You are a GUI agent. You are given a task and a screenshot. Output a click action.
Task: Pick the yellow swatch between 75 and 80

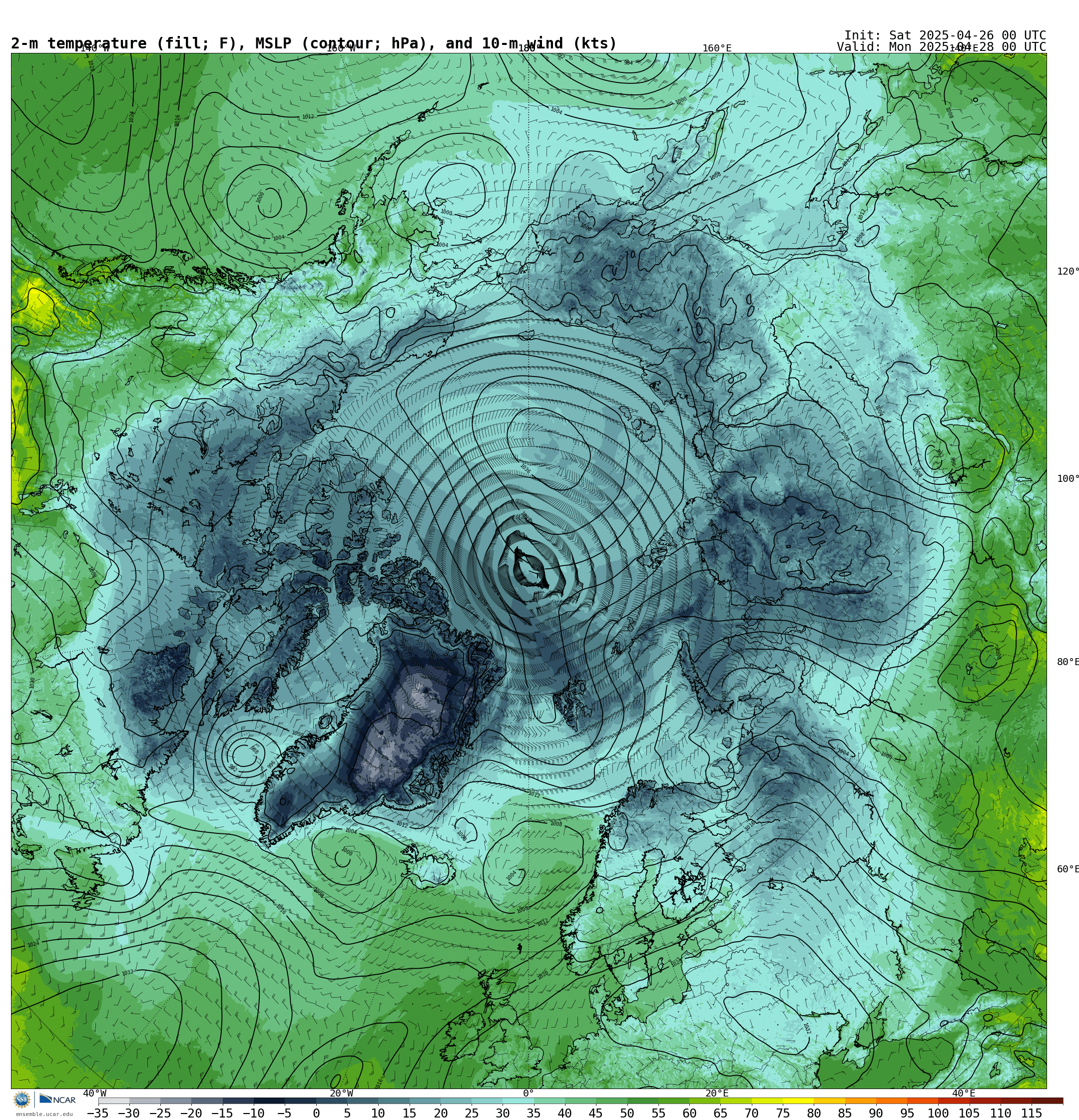click(798, 1101)
